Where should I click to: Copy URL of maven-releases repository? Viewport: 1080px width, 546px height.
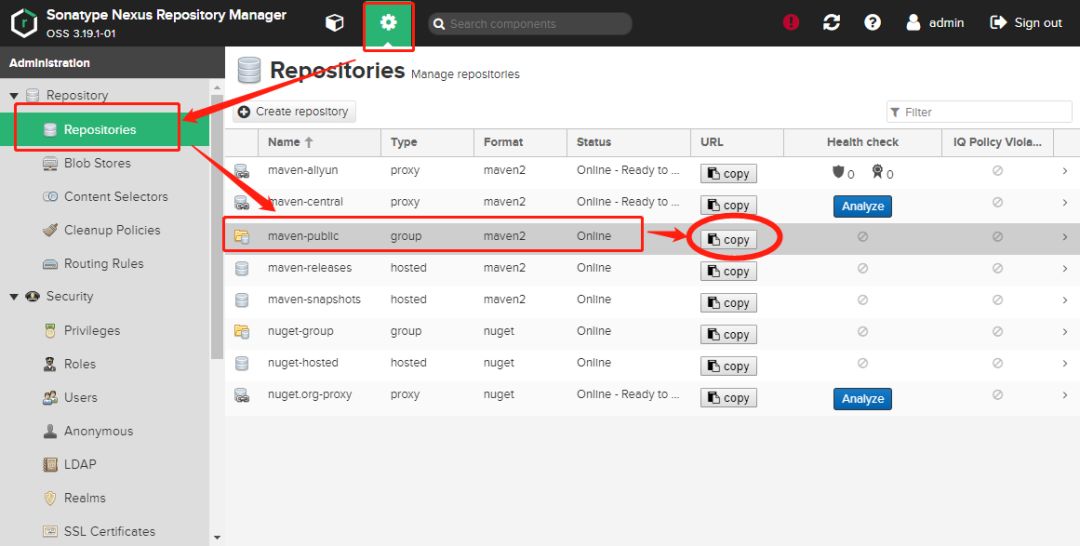pos(729,271)
